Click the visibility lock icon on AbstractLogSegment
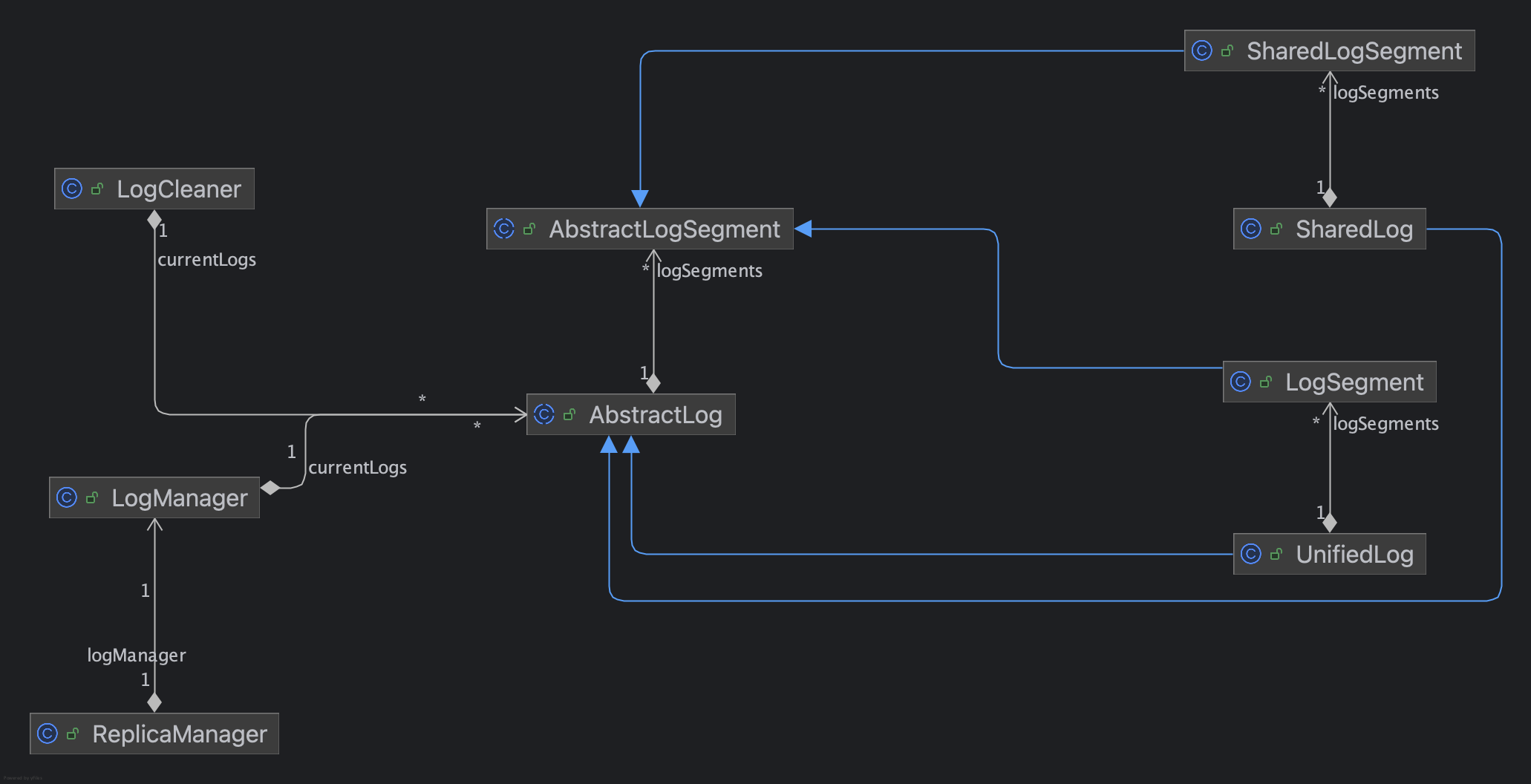Image resolution: width=1531 pixels, height=784 pixels. click(x=529, y=229)
